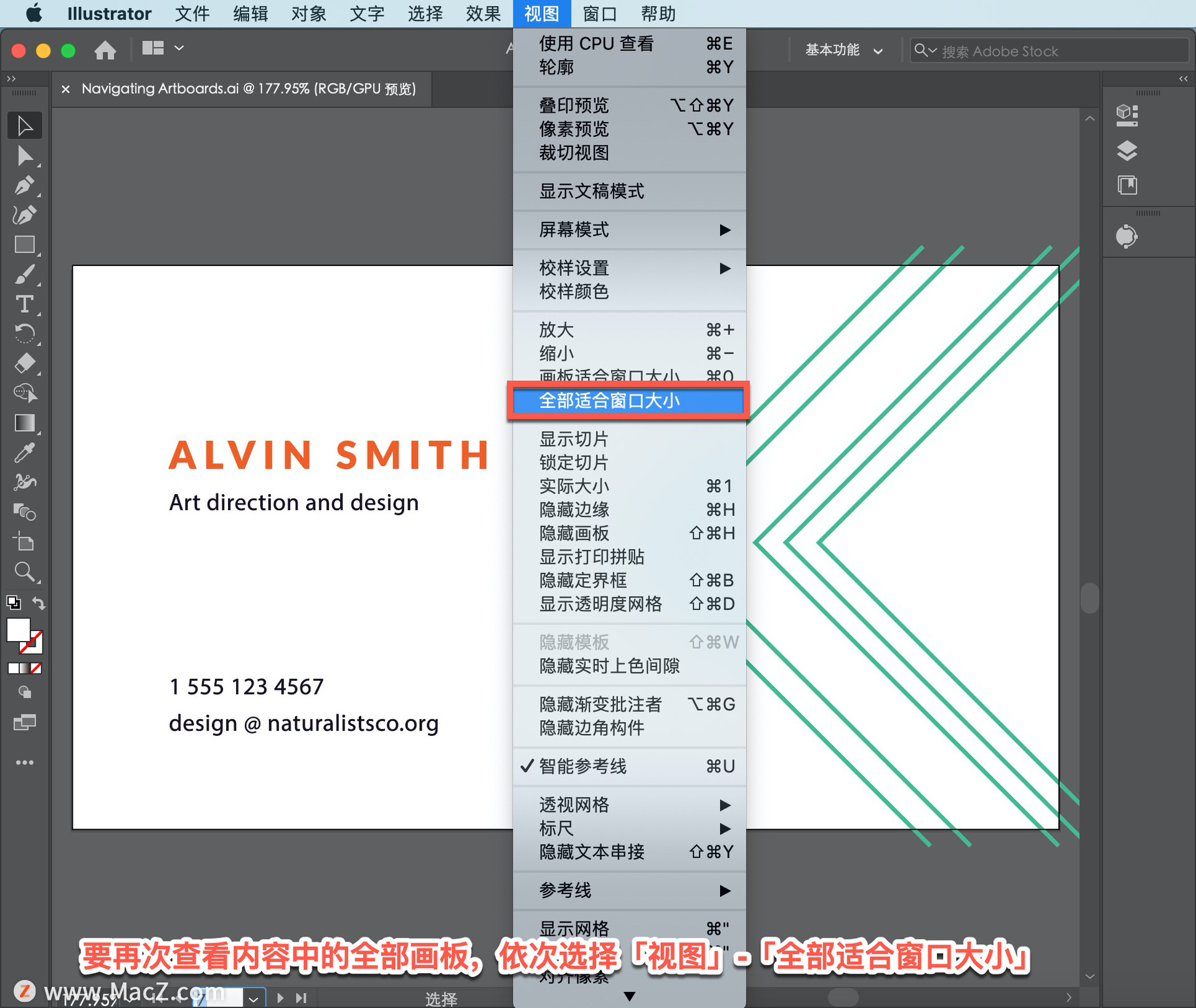Select the Type tool
The width and height of the screenshot is (1196, 1008).
click(25, 304)
